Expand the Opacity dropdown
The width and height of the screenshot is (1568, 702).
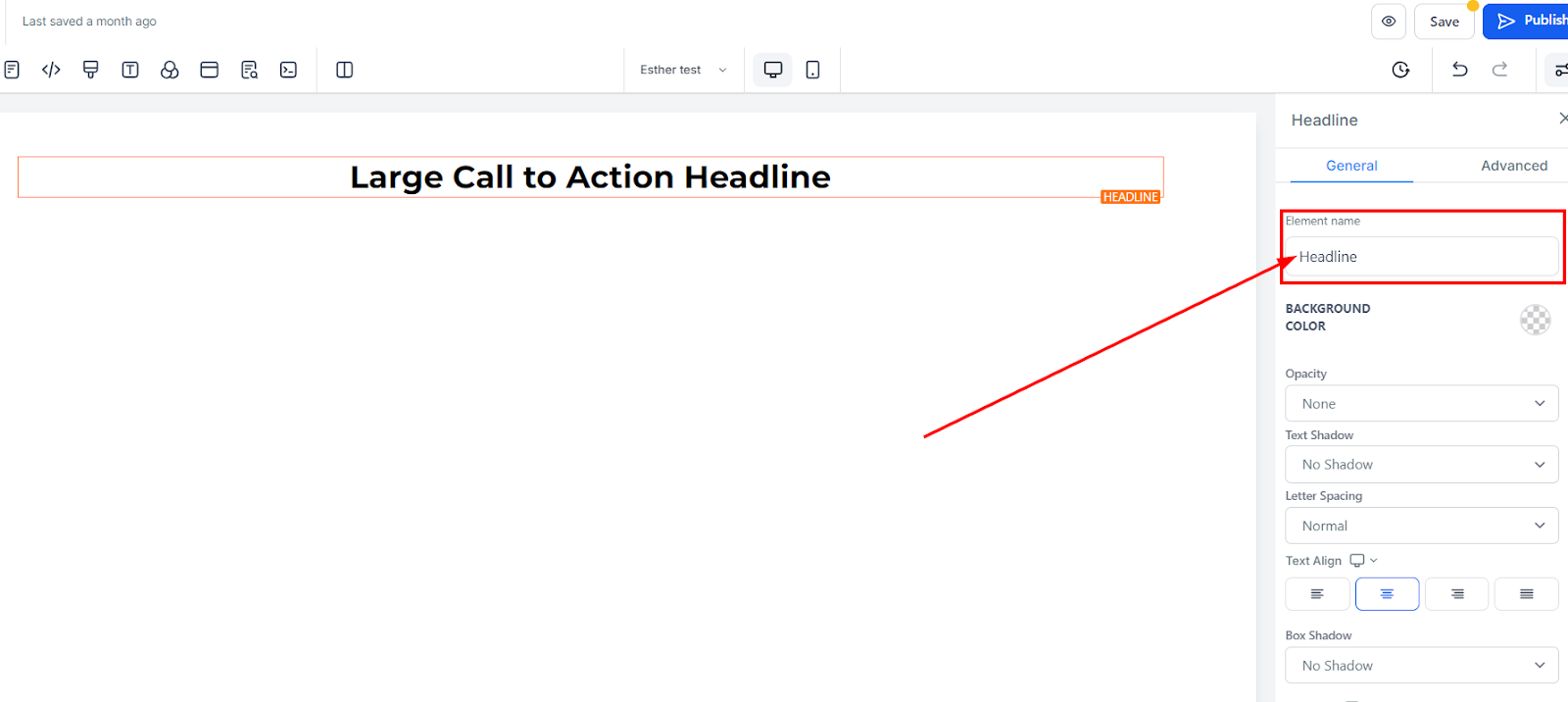[x=1421, y=403]
